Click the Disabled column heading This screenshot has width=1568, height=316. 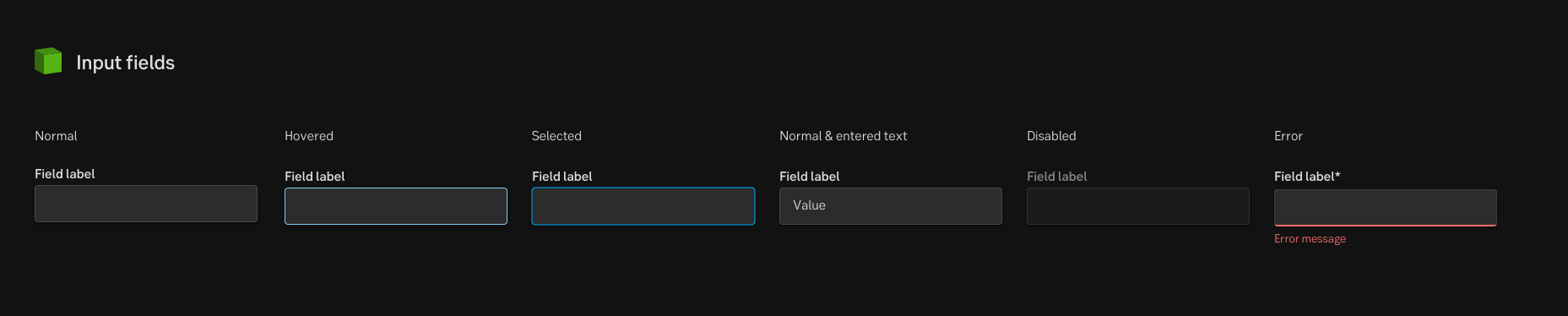(1051, 136)
